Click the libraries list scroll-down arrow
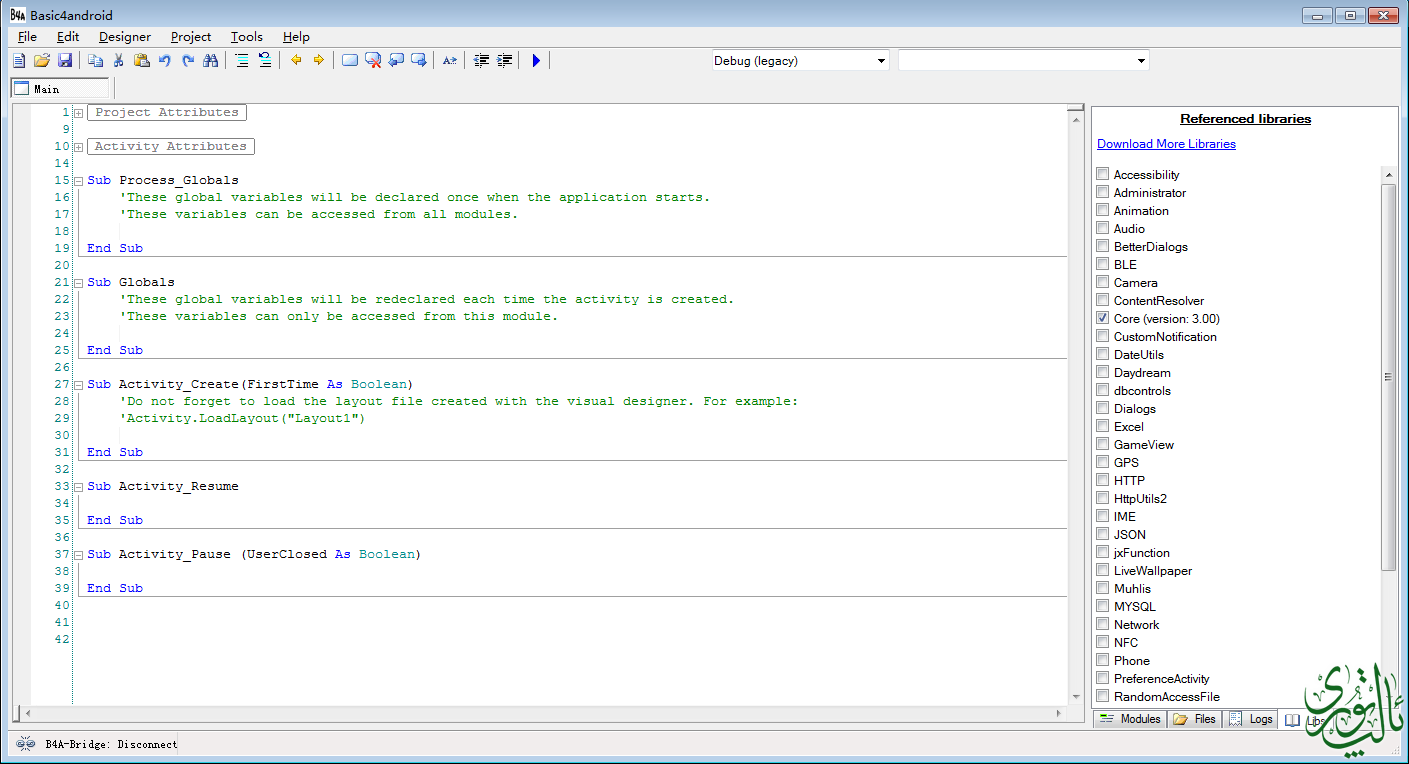This screenshot has height=764, width=1409. (1388, 697)
